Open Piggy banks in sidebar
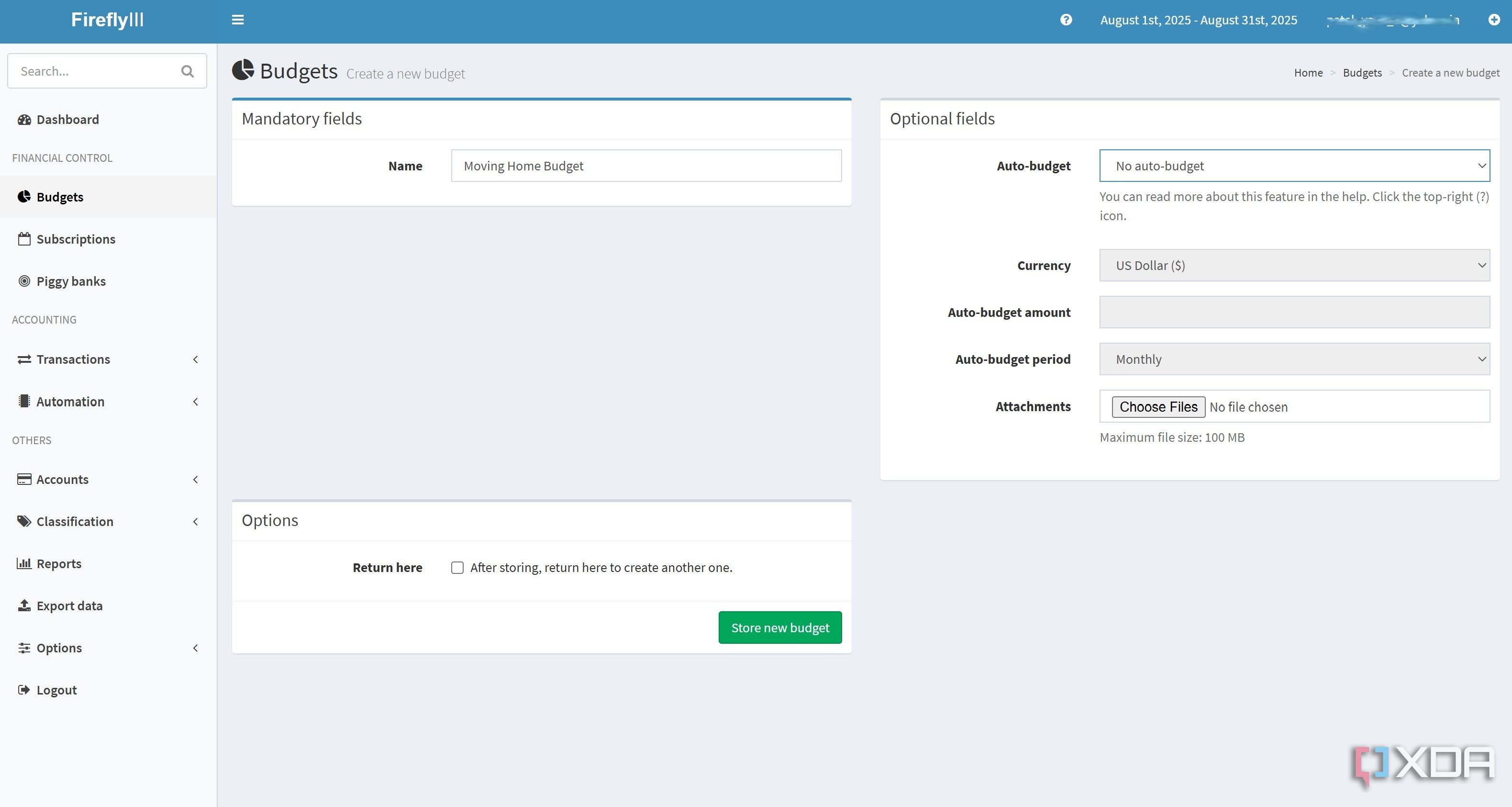1512x807 pixels. point(108,281)
